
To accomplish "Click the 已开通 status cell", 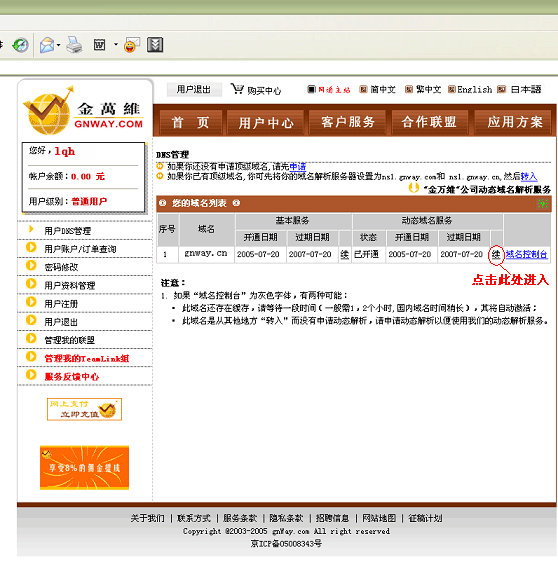I will [367, 254].
